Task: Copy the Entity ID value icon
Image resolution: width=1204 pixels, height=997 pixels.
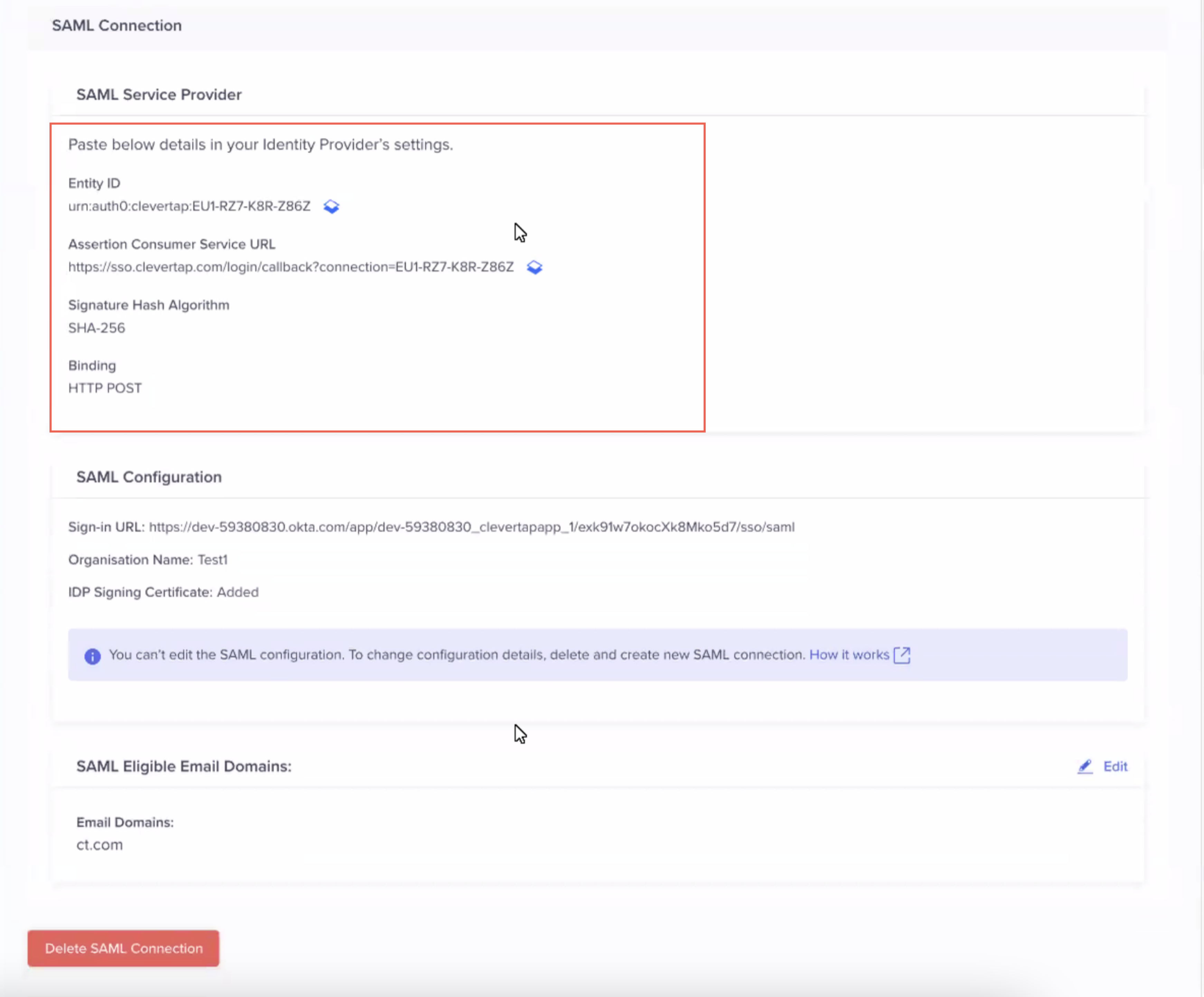Action: click(331, 206)
